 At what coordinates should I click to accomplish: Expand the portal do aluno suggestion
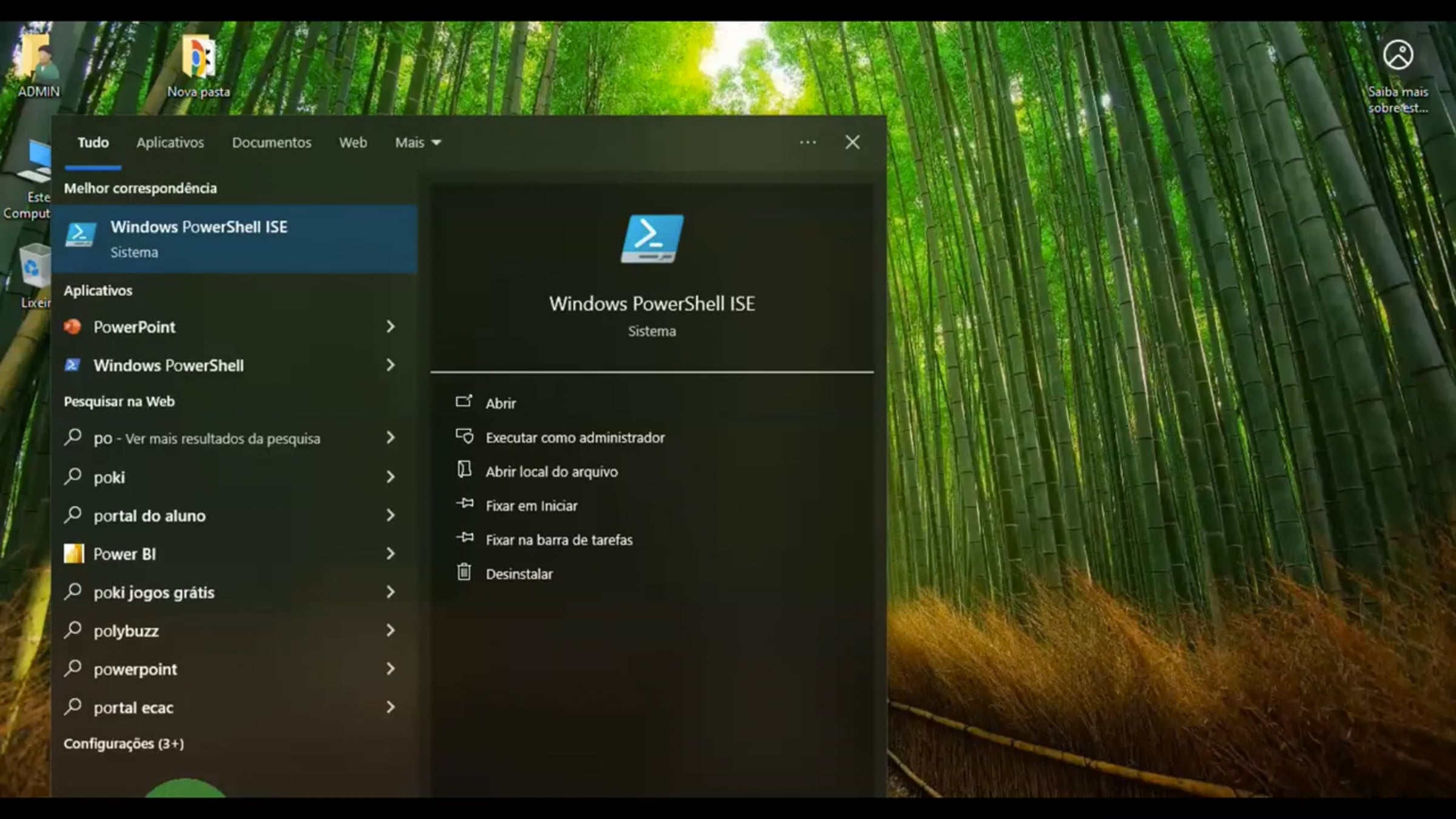(x=391, y=515)
